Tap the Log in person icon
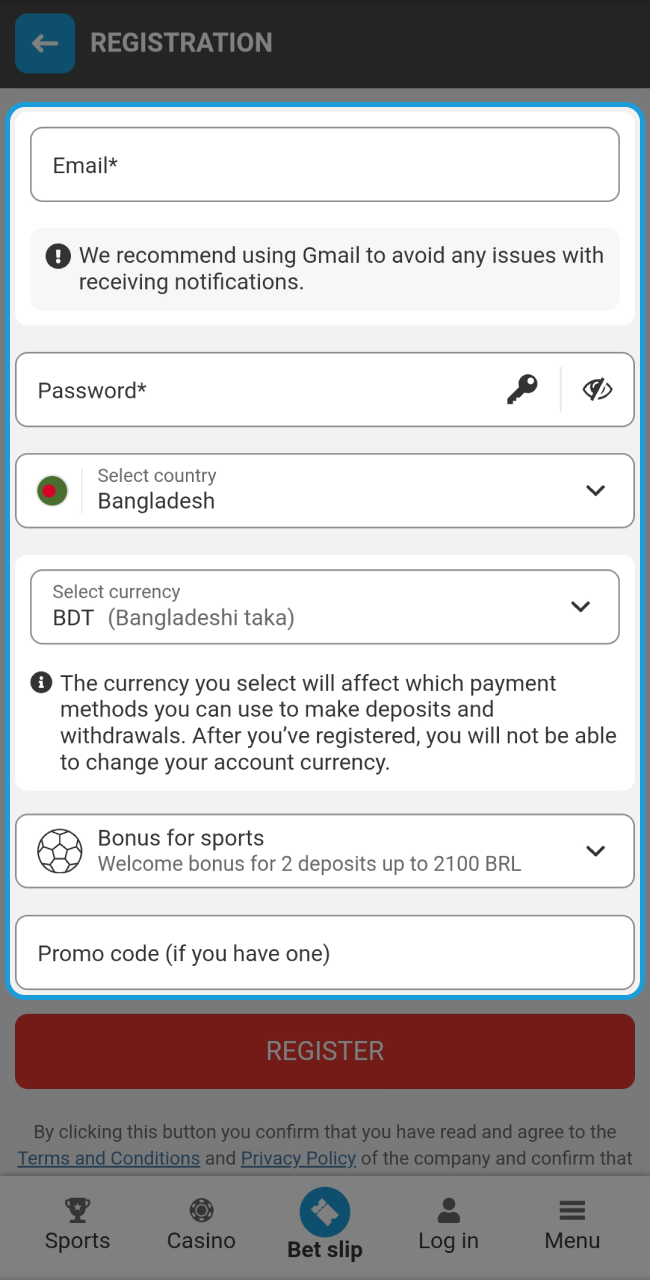The width and height of the screenshot is (650, 1280). click(x=448, y=1211)
